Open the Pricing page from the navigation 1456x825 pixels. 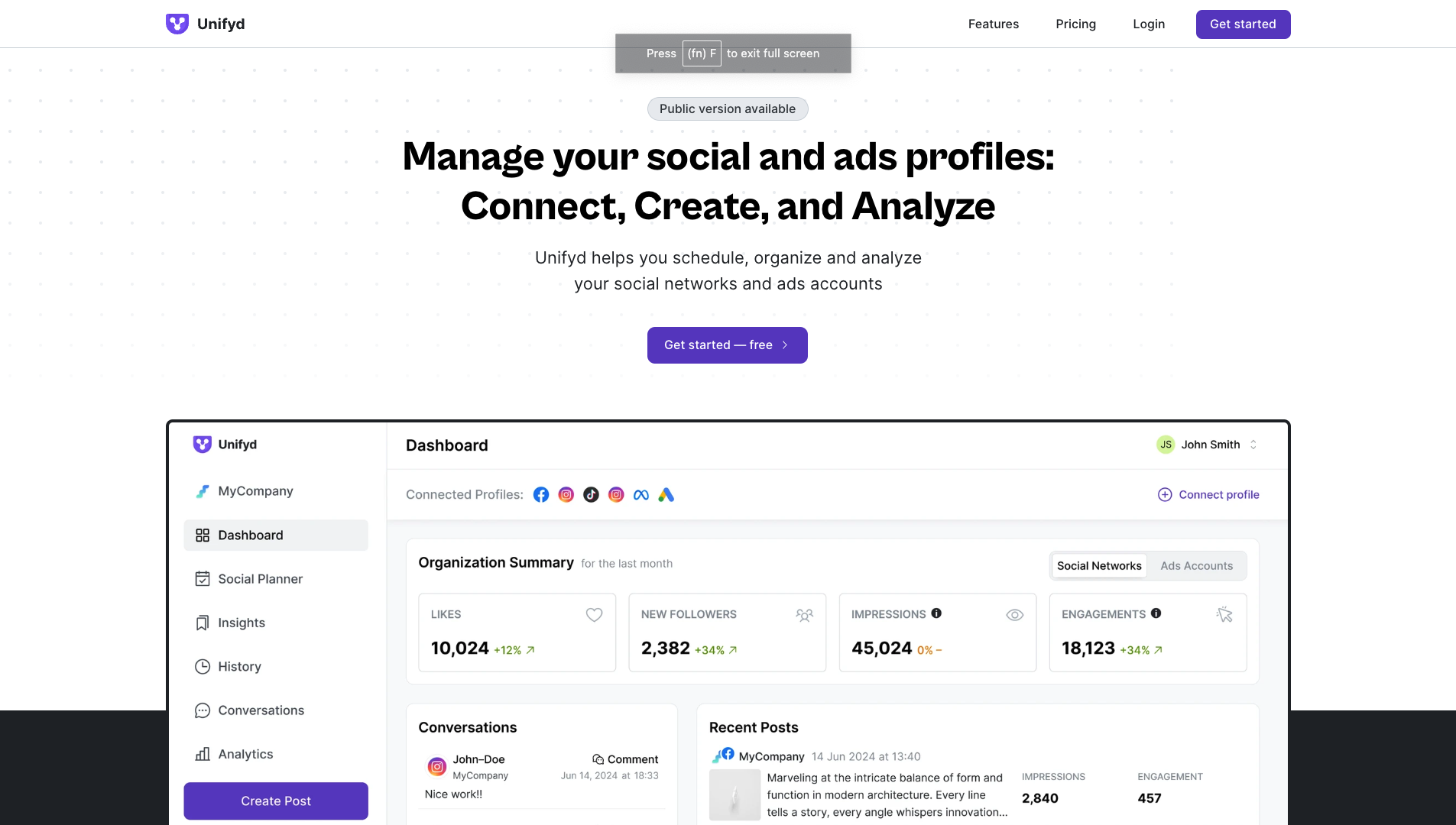(x=1075, y=24)
